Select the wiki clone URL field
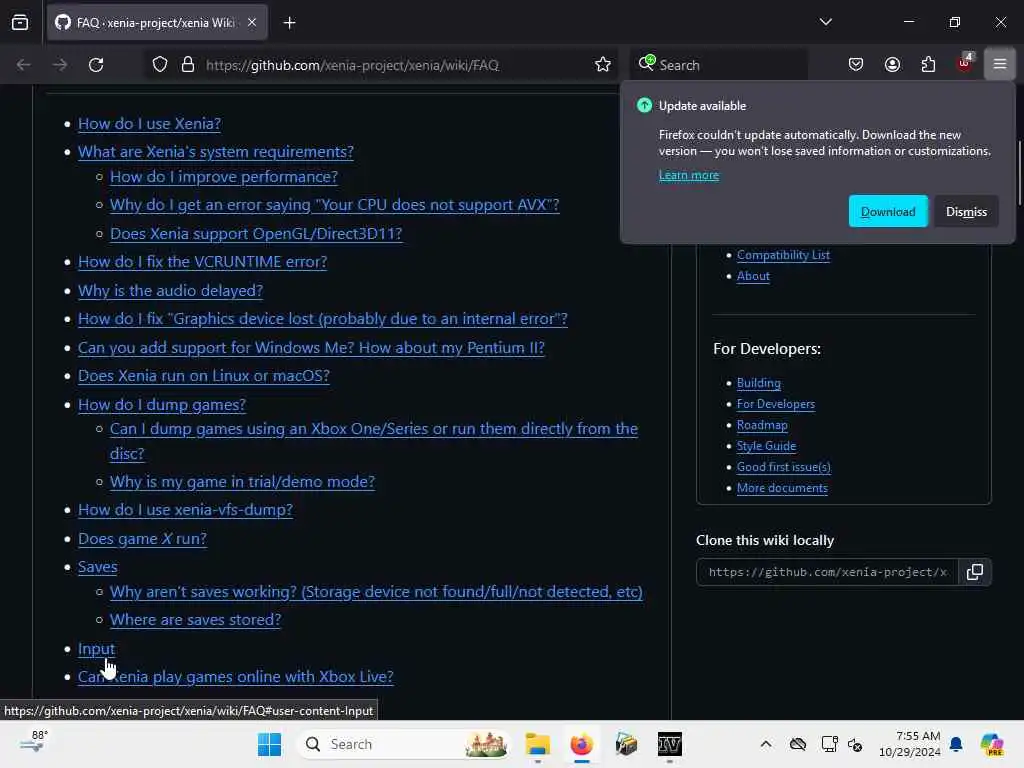1024x768 pixels. point(827,572)
